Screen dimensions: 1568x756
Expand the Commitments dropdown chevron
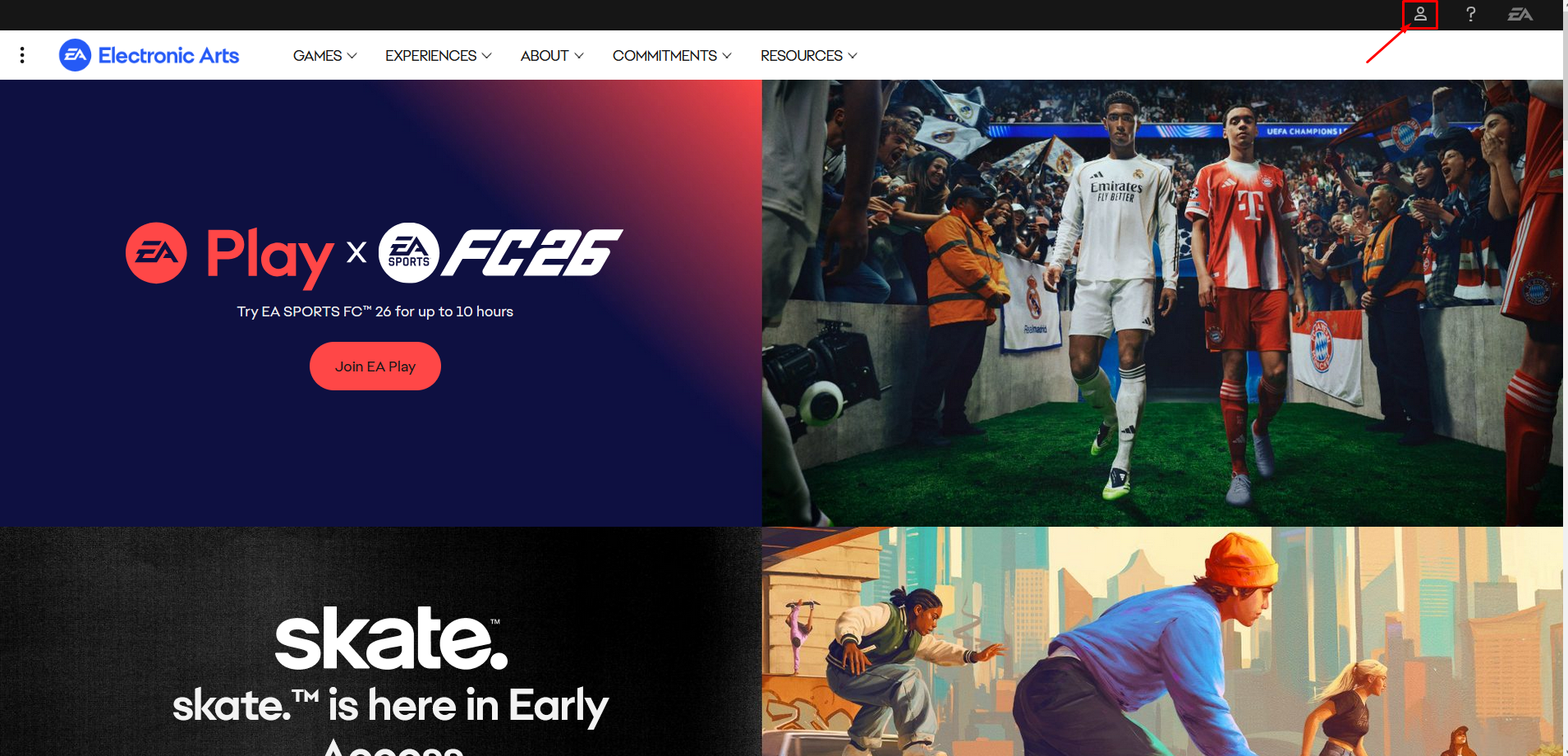(x=727, y=56)
